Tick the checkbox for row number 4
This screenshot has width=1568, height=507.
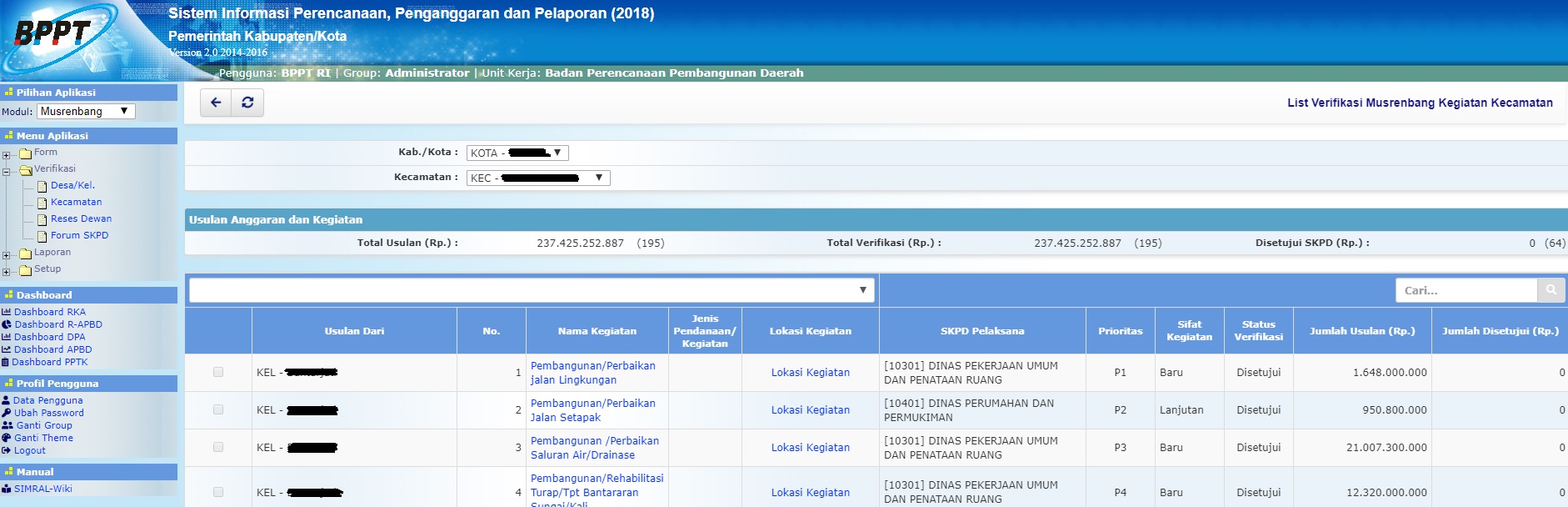click(218, 492)
